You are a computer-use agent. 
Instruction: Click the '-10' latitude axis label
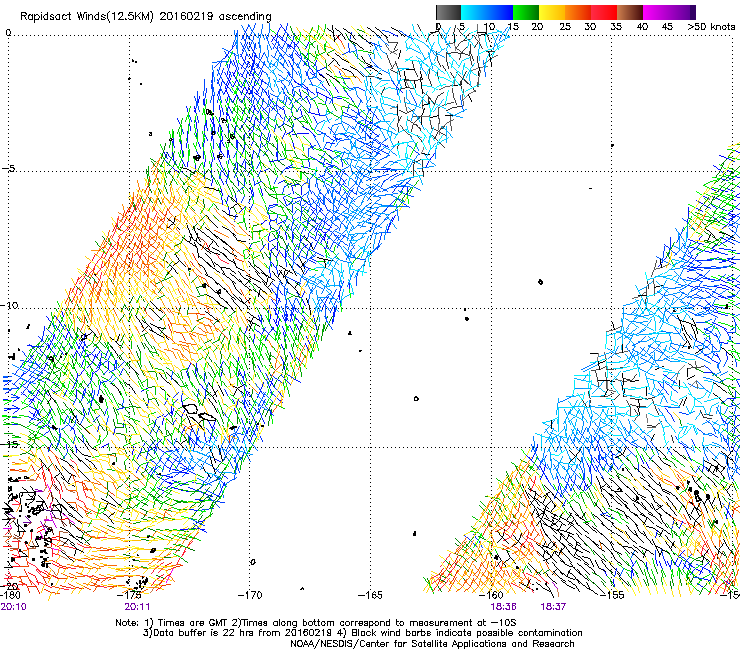pyautogui.click(x=9, y=305)
